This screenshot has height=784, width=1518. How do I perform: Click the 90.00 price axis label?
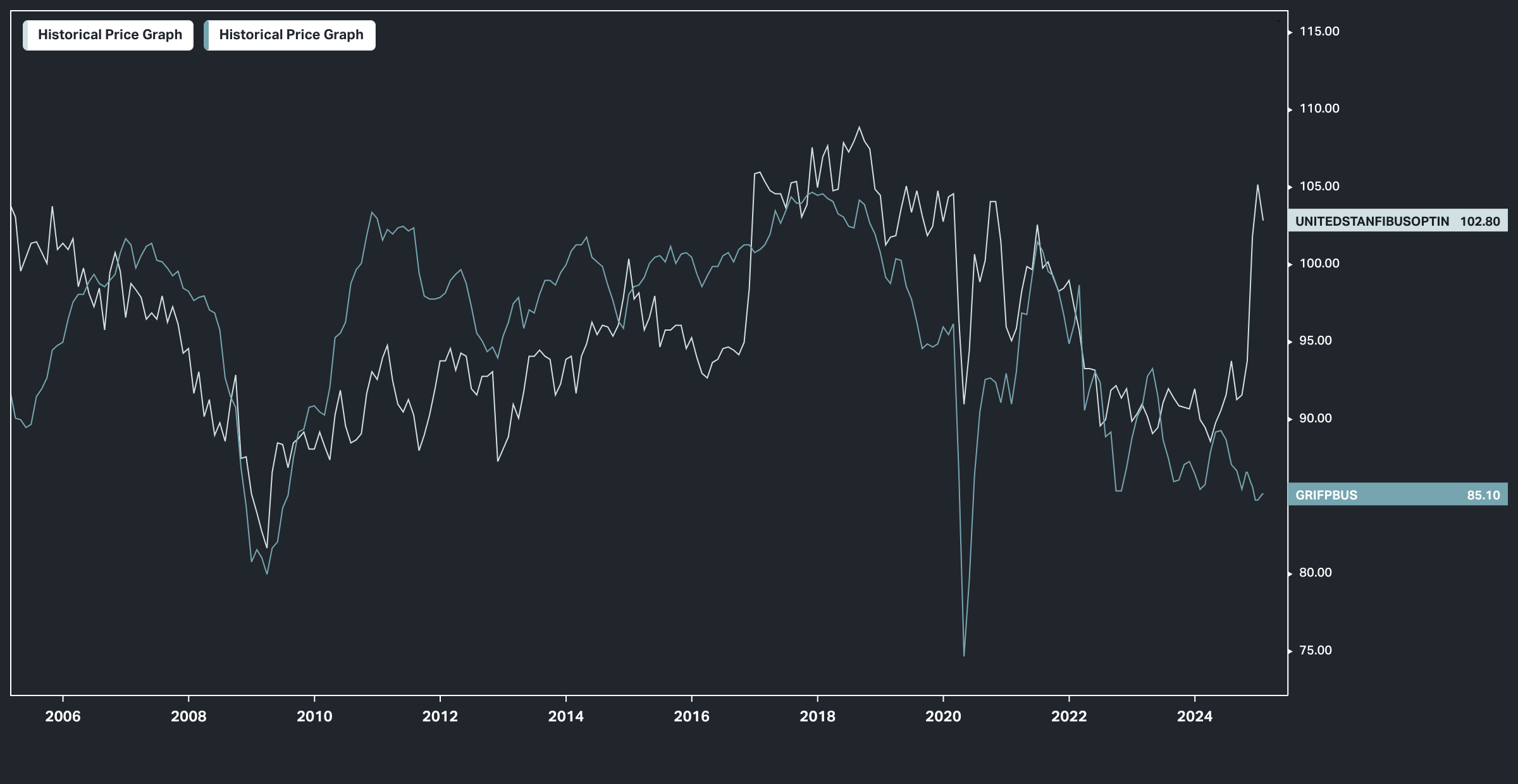coord(1315,418)
